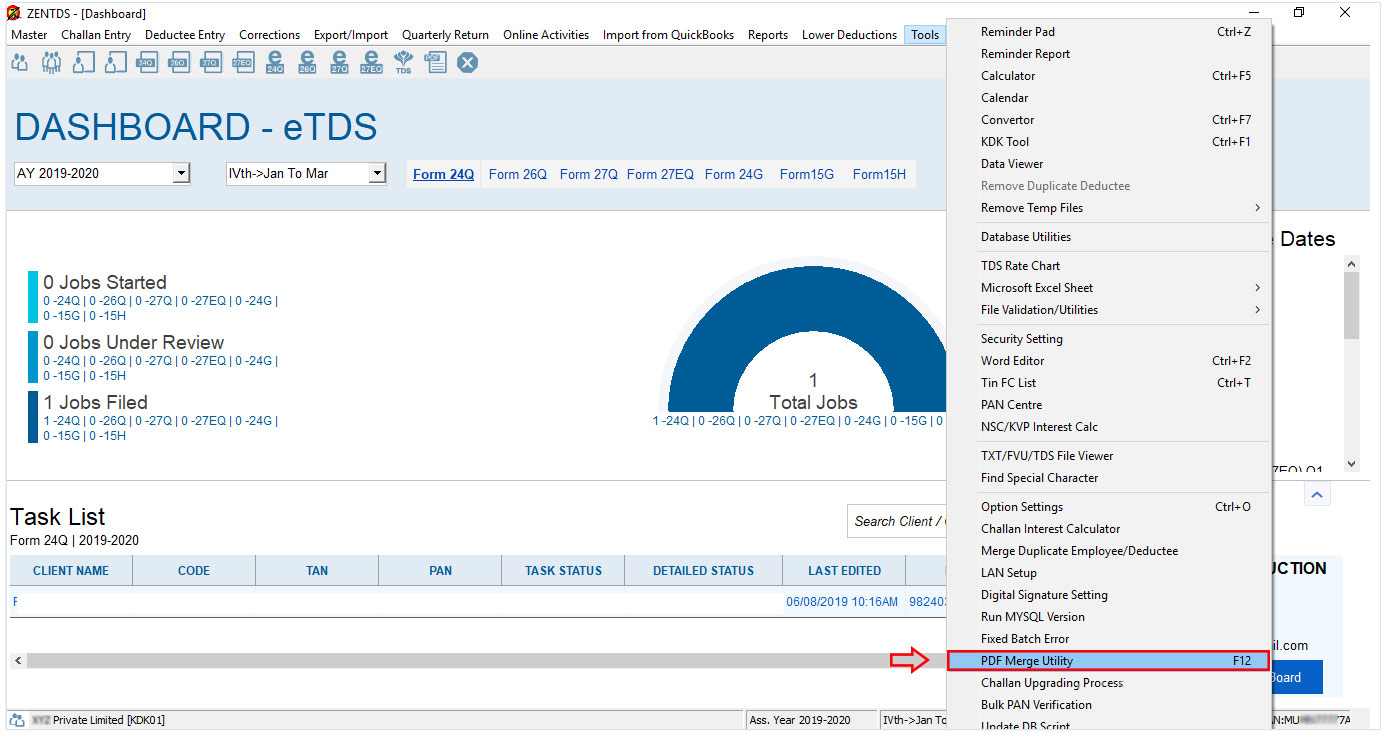Open Database Utilities menu item
Viewport: 1386px width, 735px height.
coord(1109,237)
